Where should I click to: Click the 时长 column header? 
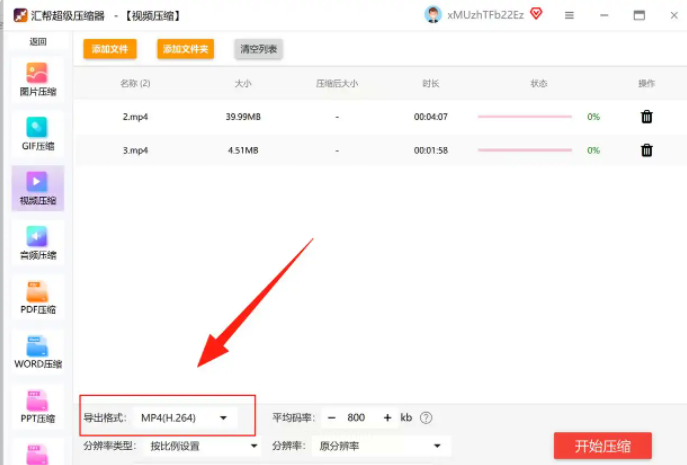[x=431, y=83]
